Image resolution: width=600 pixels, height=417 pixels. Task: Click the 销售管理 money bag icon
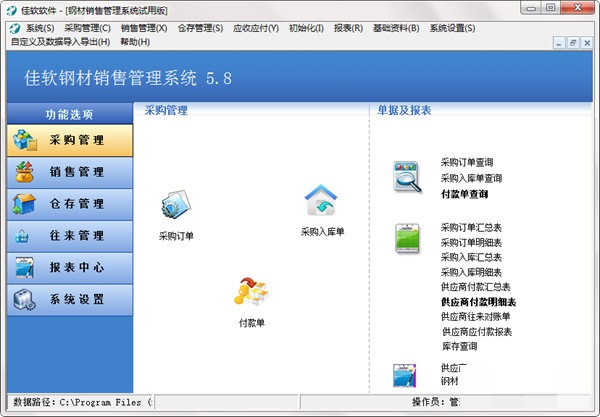(25, 172)
